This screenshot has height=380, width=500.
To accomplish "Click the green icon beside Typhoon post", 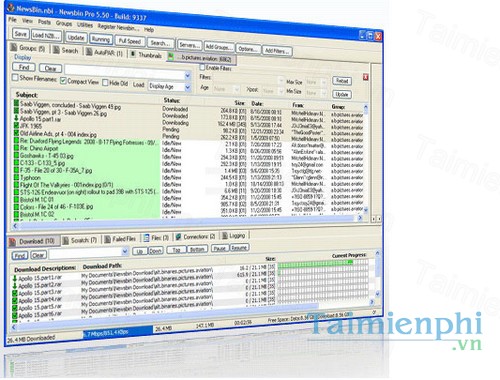I will coord(16,177).
